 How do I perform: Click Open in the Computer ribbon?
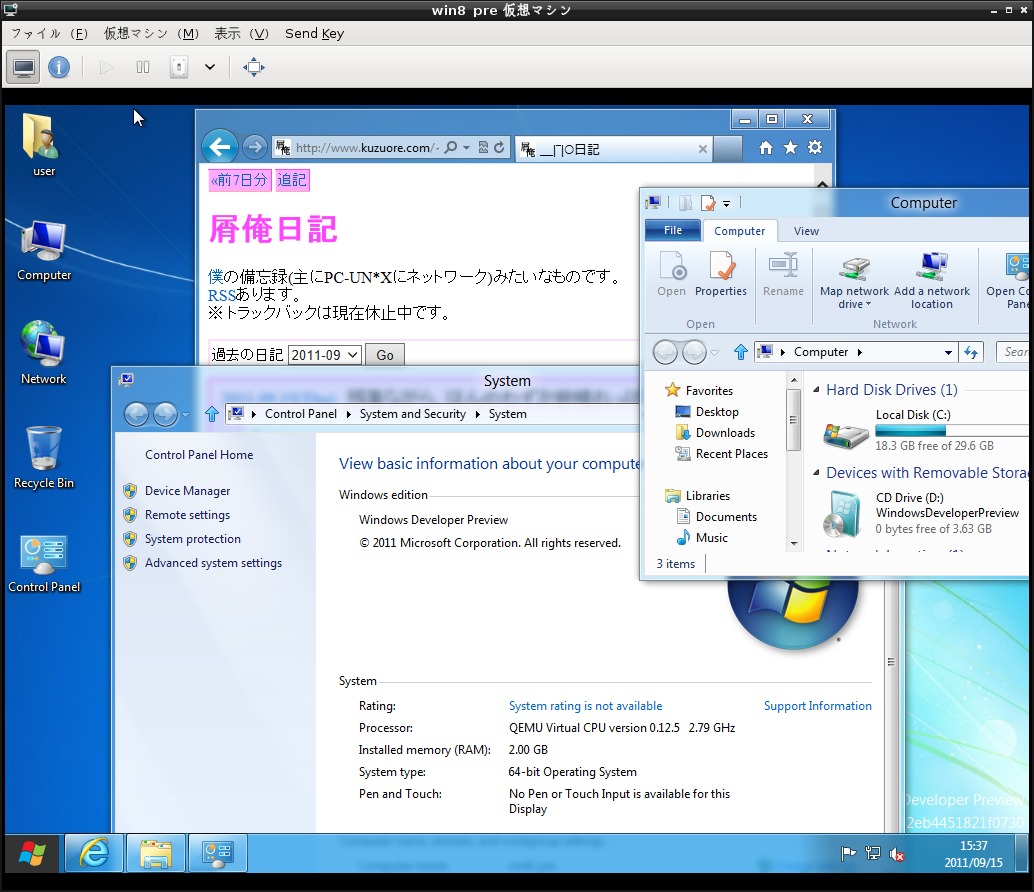click(671, 274)
